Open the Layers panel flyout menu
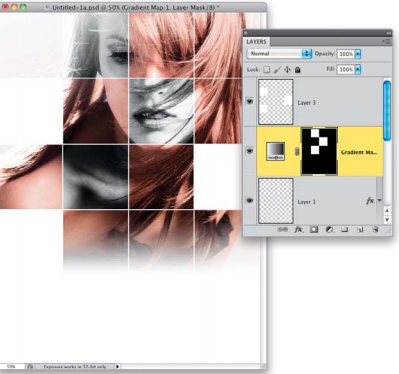Viewport: 399px width, 374px height. pos(387,42)
